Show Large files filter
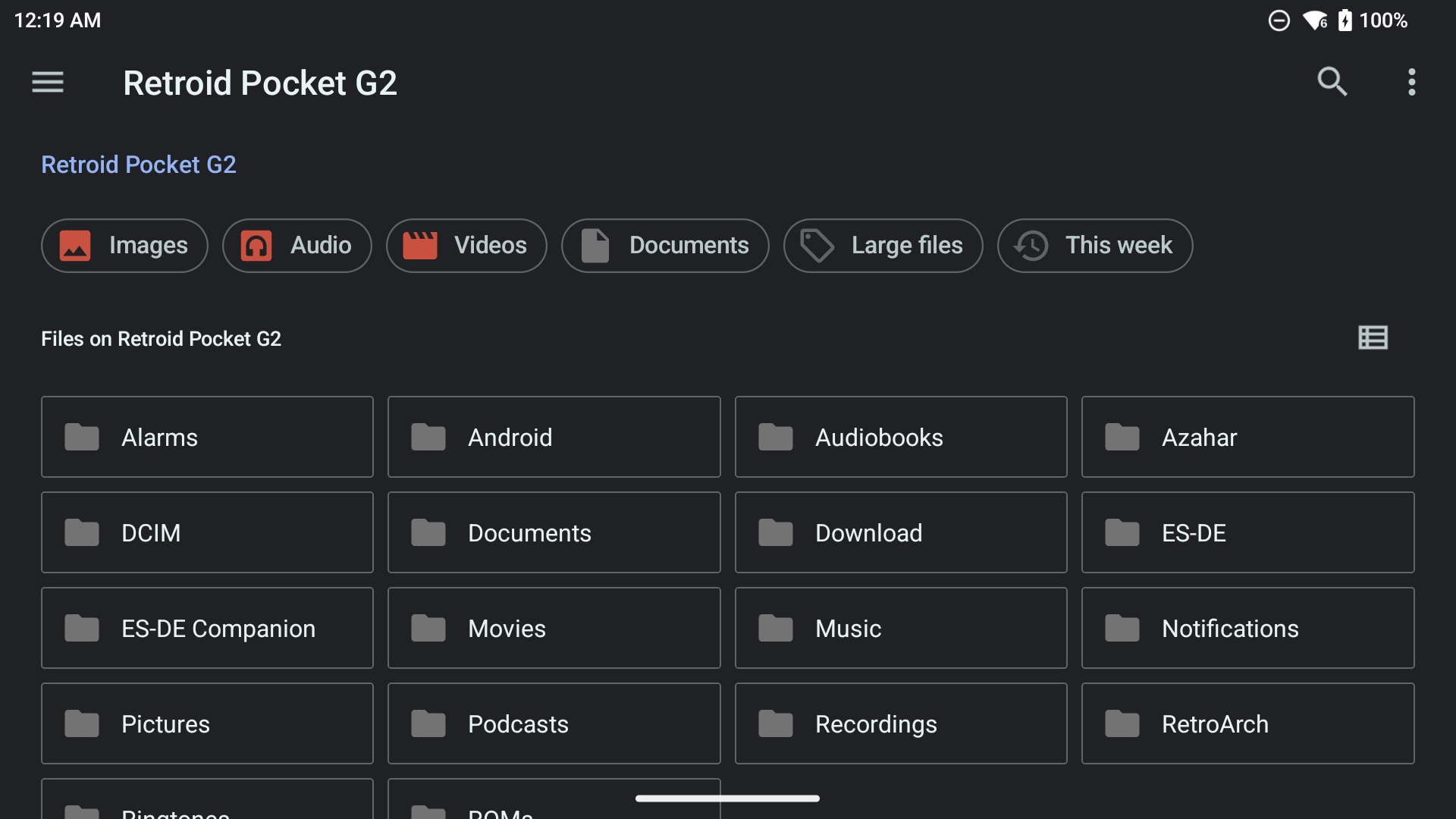 pyautogui.click(x=883, y=246)
